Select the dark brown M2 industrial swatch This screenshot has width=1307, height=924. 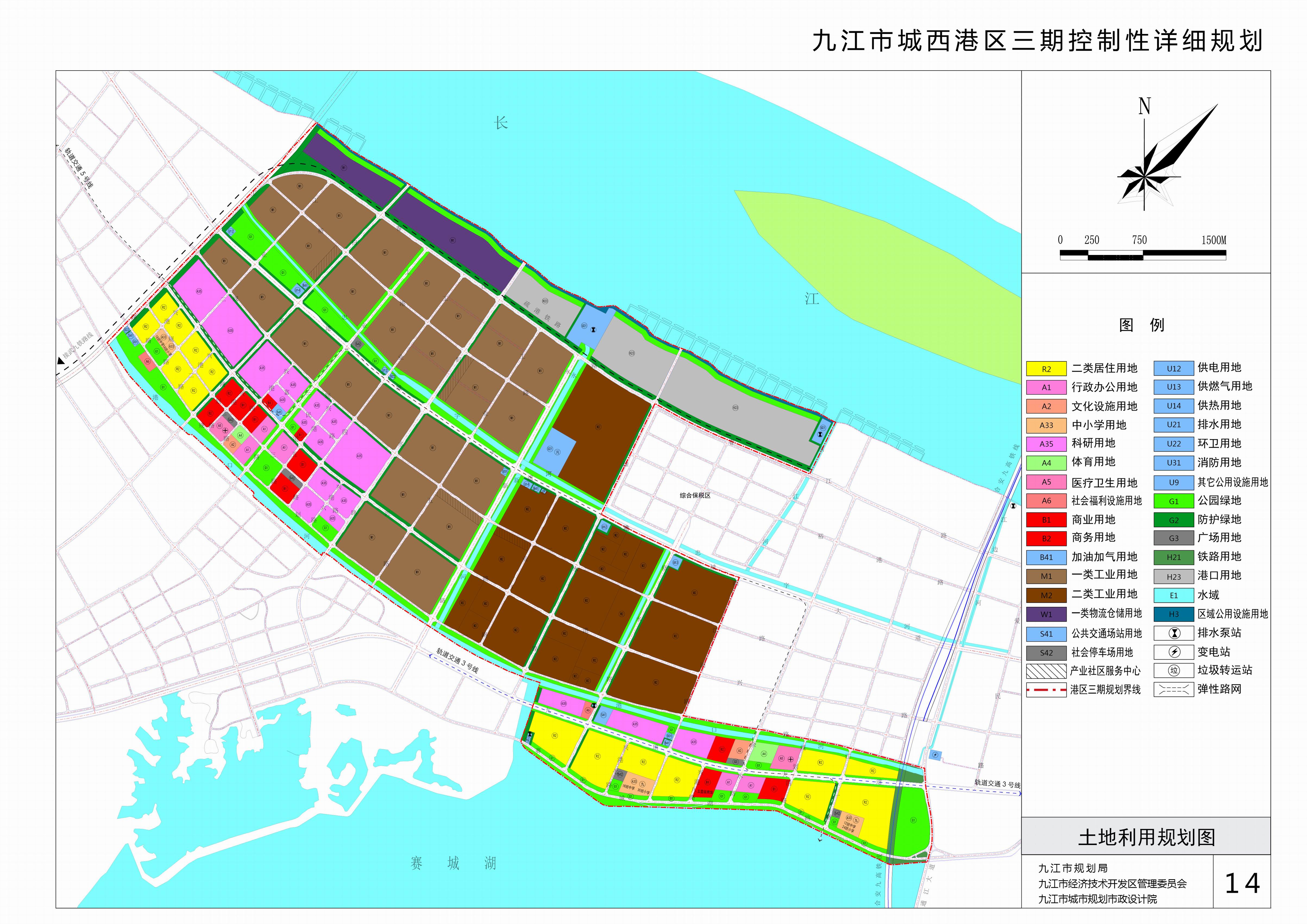coord(1046,596)
